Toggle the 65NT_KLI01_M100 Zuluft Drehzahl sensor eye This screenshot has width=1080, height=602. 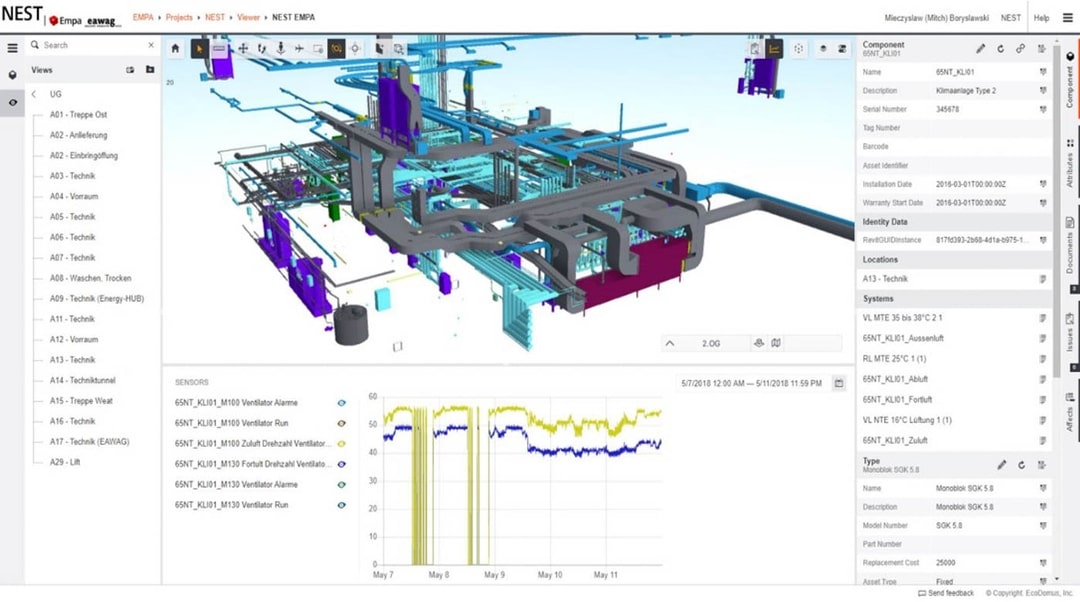coord(341,443)
